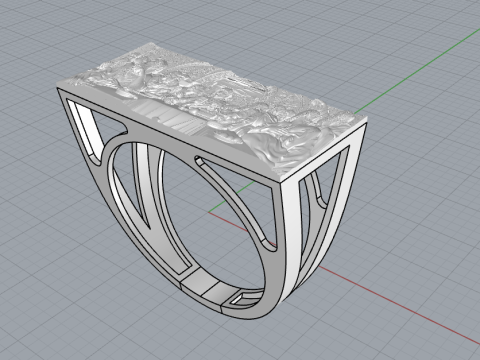Click the ring's flat white front side strut
480x360 pixels.
(291, 240)
